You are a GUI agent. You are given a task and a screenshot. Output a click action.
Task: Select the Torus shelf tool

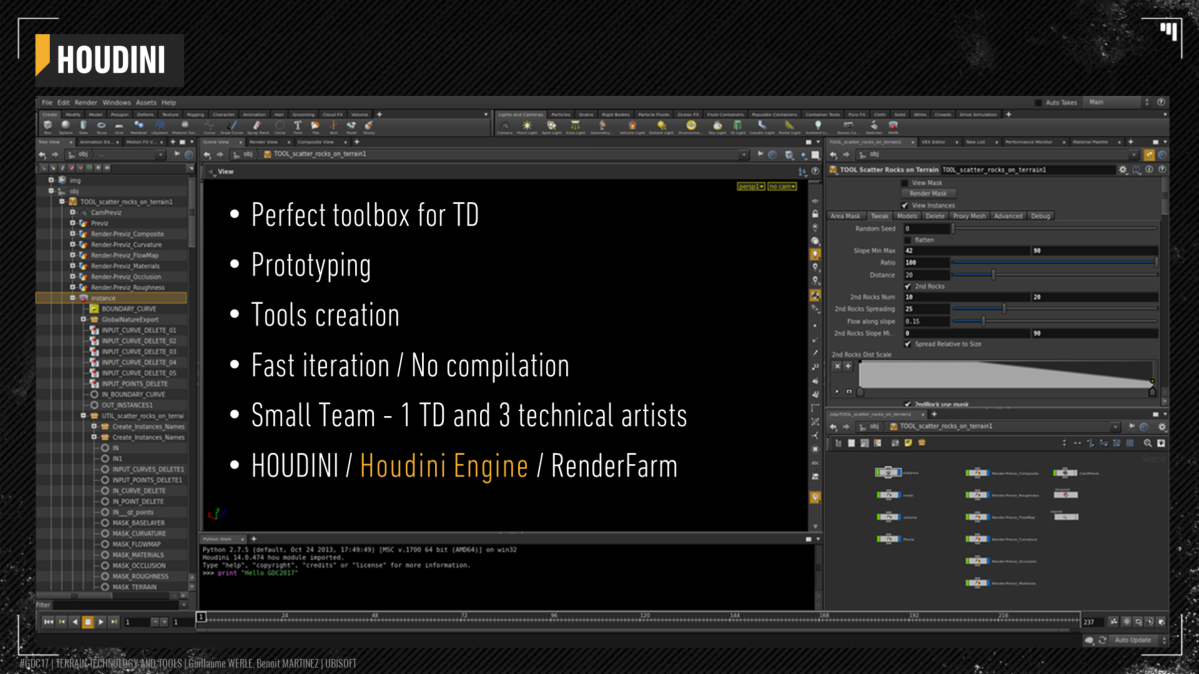click(x=101, y=127)
